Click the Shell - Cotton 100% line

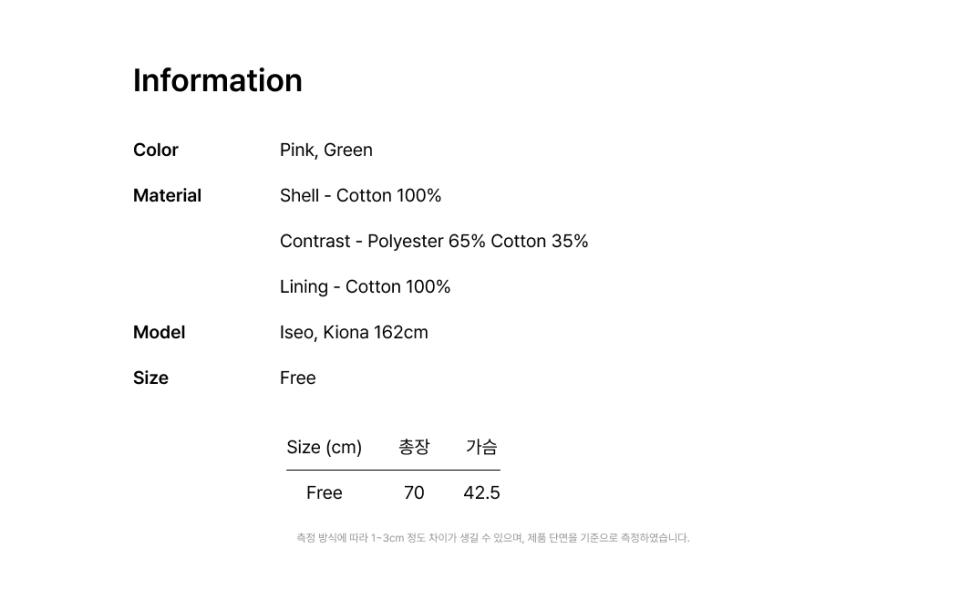click(360, 196)
